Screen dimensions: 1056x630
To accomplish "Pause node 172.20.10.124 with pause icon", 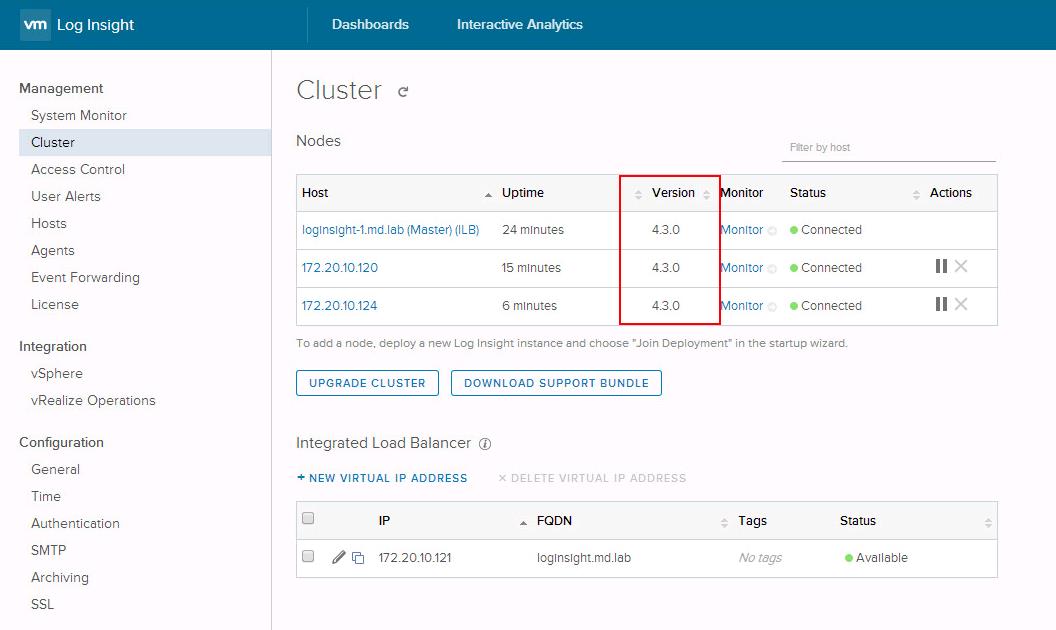I will pos(941,304).
